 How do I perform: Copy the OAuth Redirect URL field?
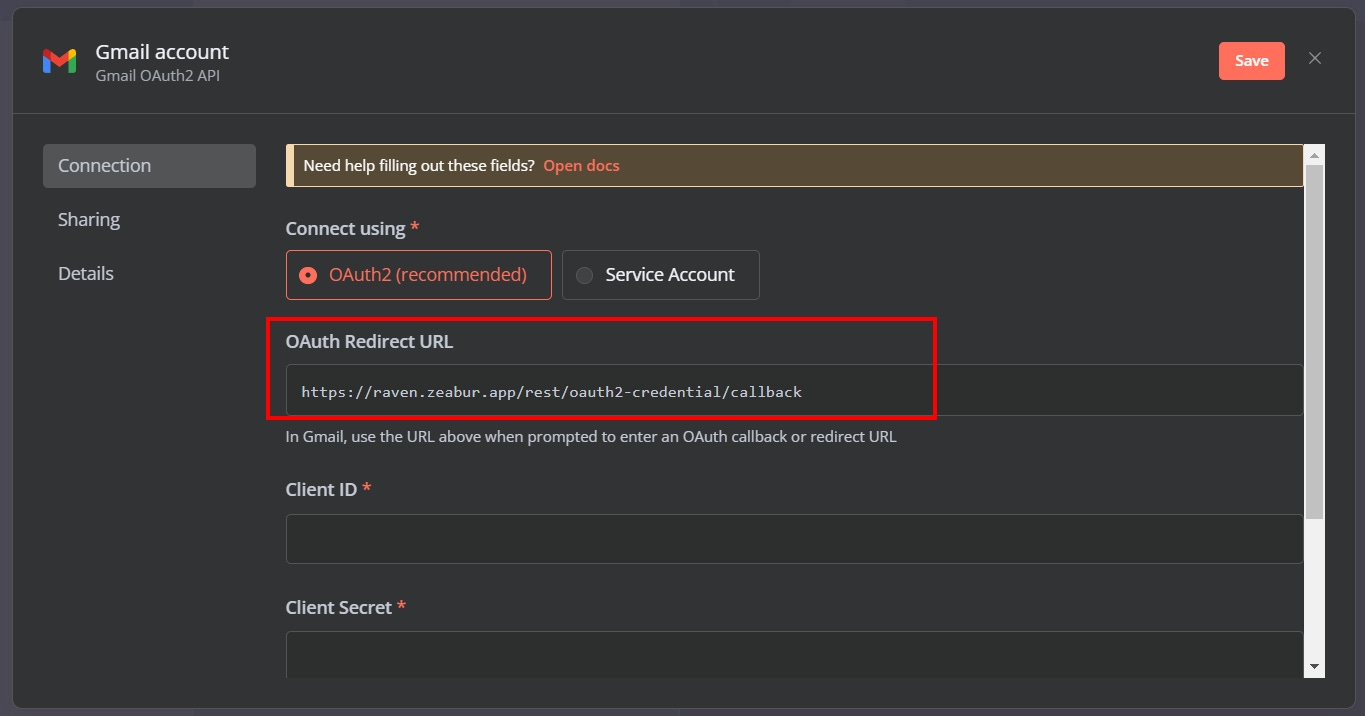[794, 391]
